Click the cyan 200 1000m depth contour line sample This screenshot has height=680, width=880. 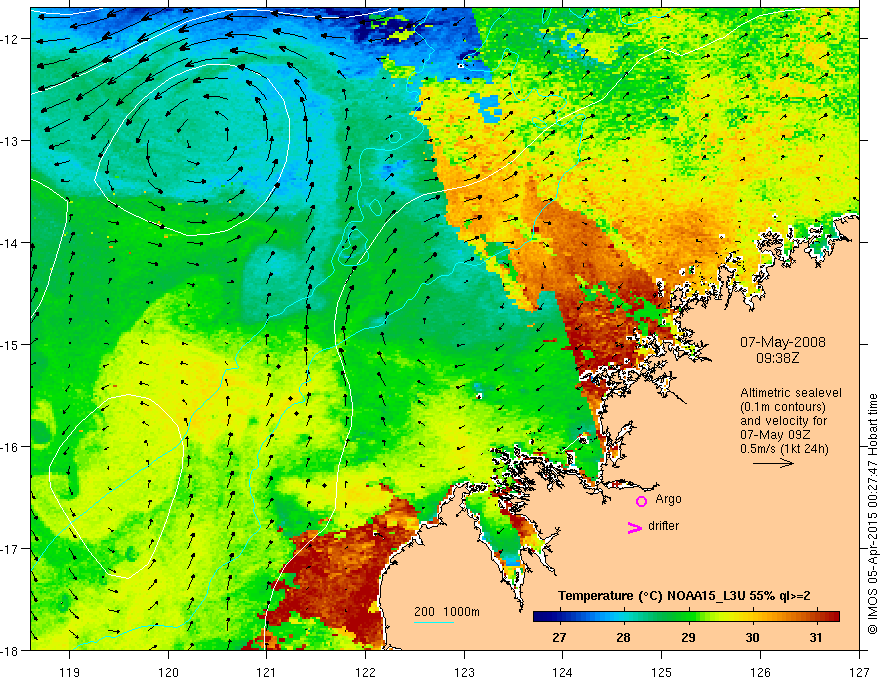click(x=434, y=622)
